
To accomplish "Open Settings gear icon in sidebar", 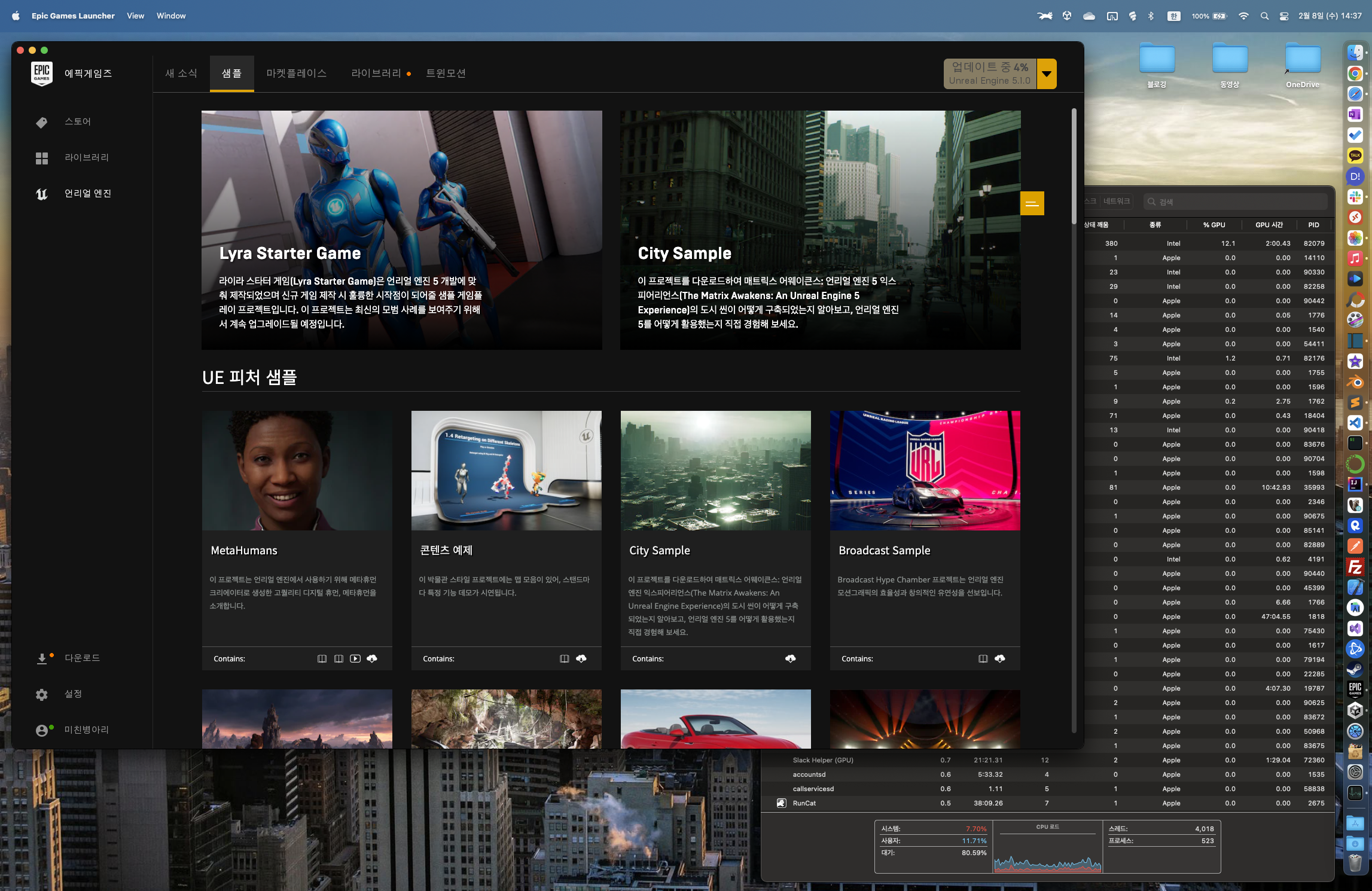I will coord(41,694).
